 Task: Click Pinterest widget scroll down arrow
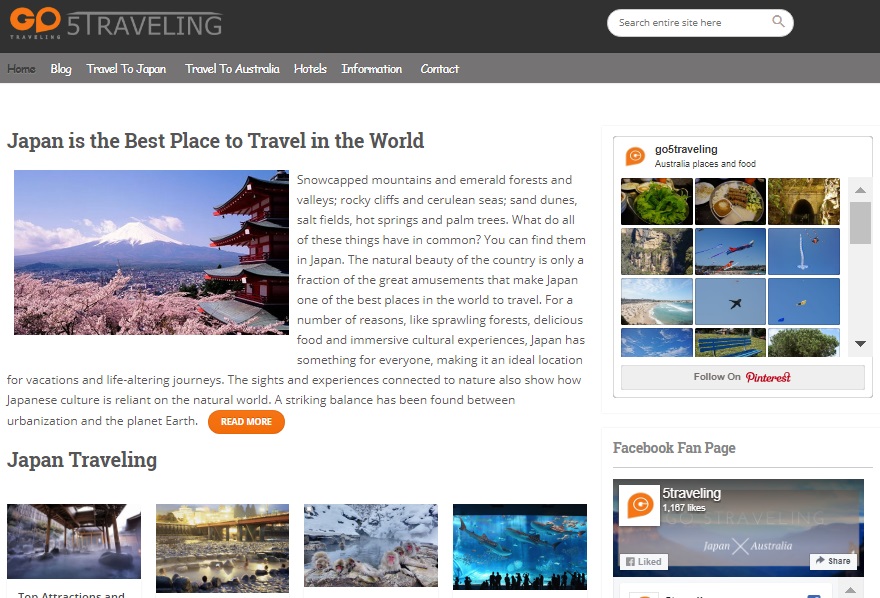[860, 343]
